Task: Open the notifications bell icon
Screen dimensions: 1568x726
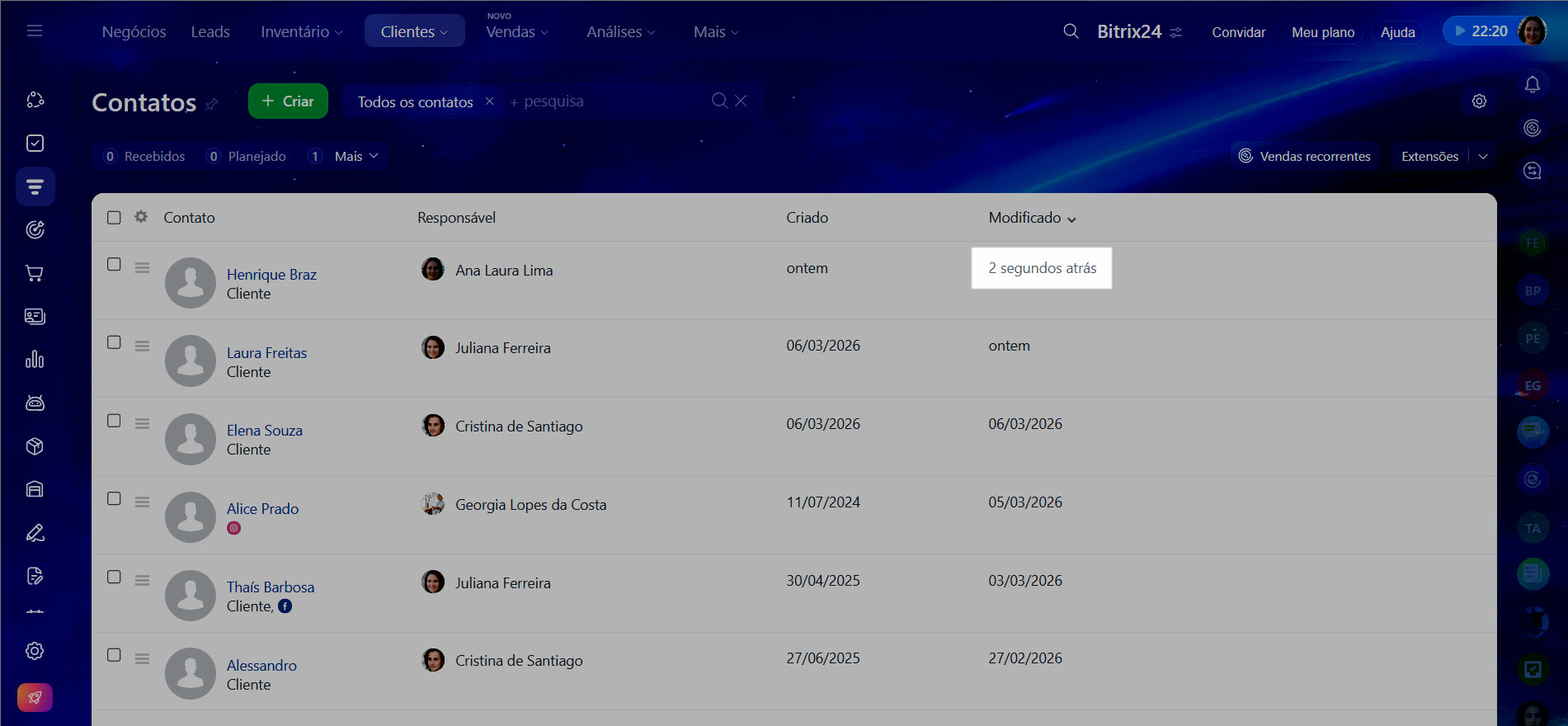Action: click(x=1532, y=84)
